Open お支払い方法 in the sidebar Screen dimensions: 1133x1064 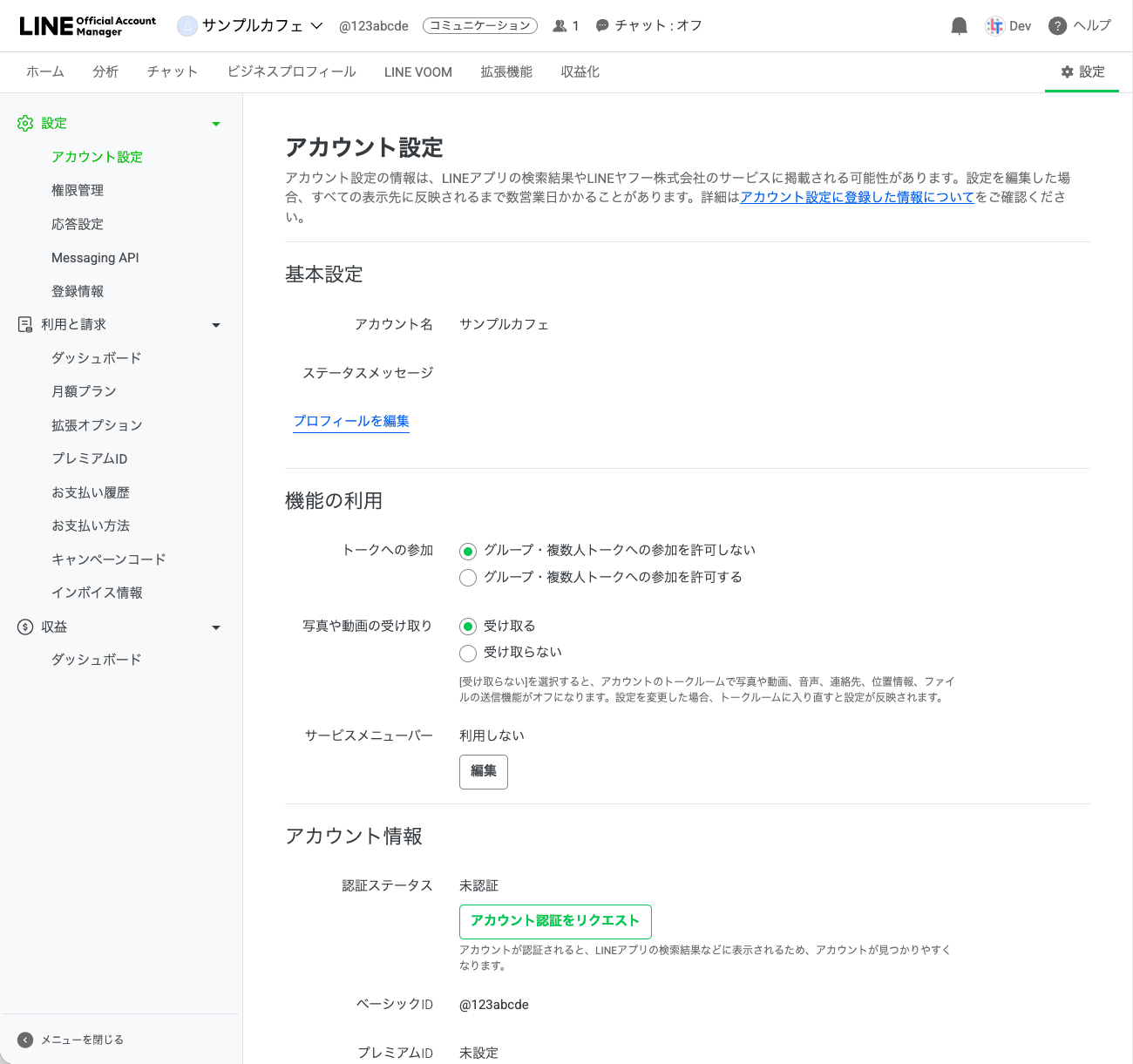(91, 525)
